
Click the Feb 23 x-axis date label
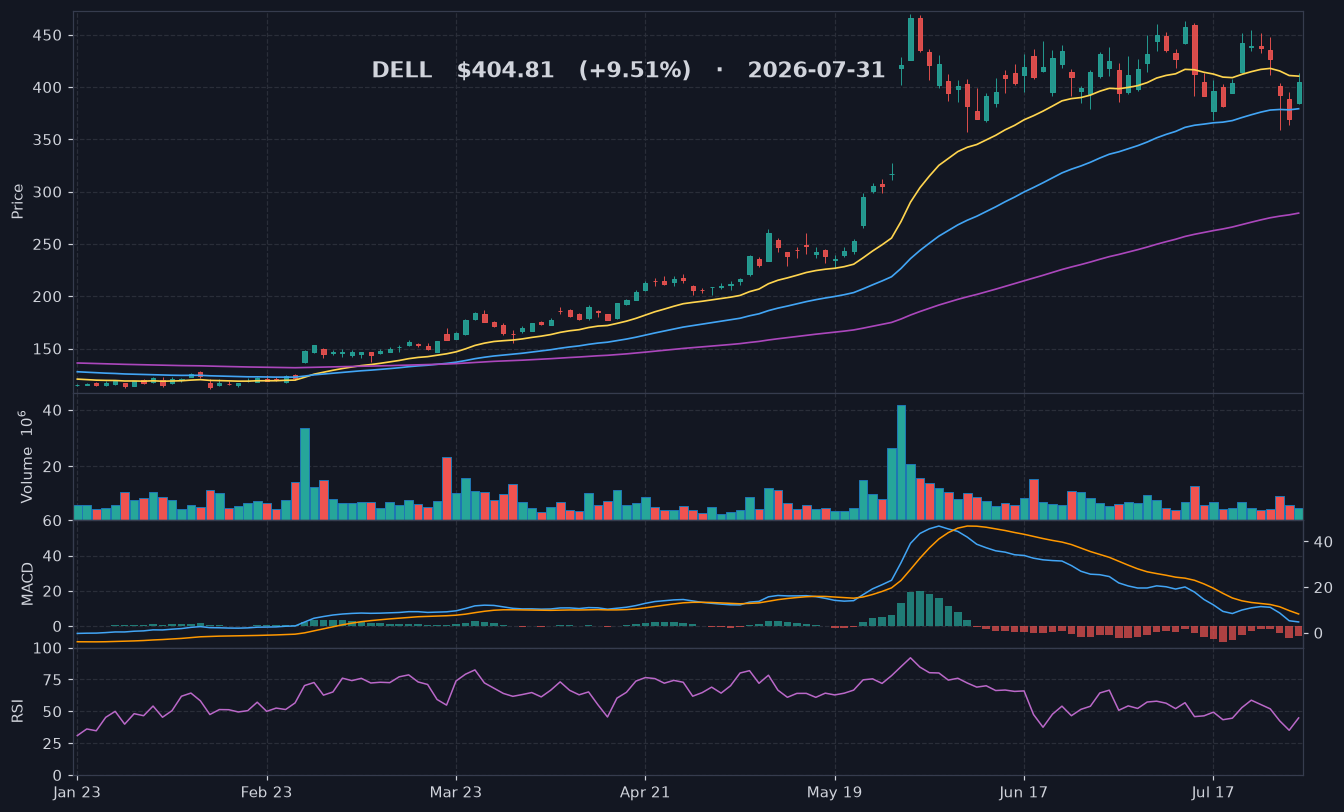pos(267,792)
